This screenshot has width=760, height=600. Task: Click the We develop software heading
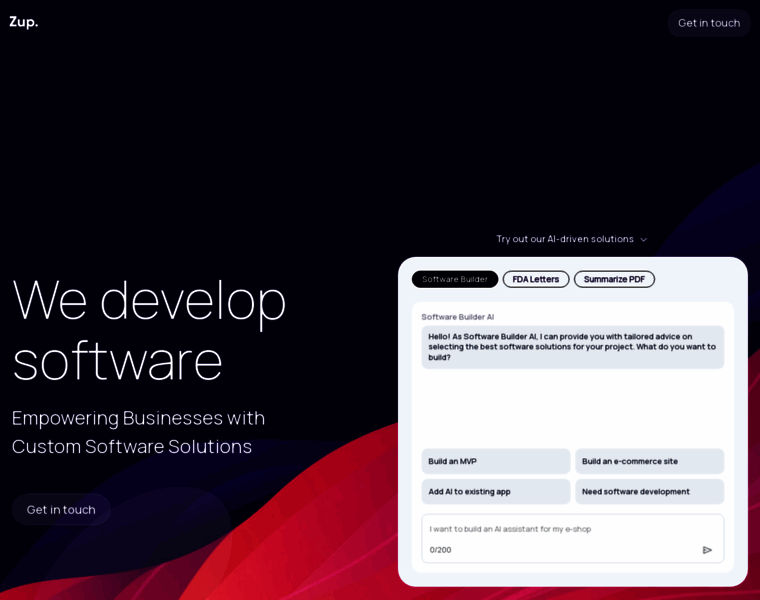tap(149, 329)
